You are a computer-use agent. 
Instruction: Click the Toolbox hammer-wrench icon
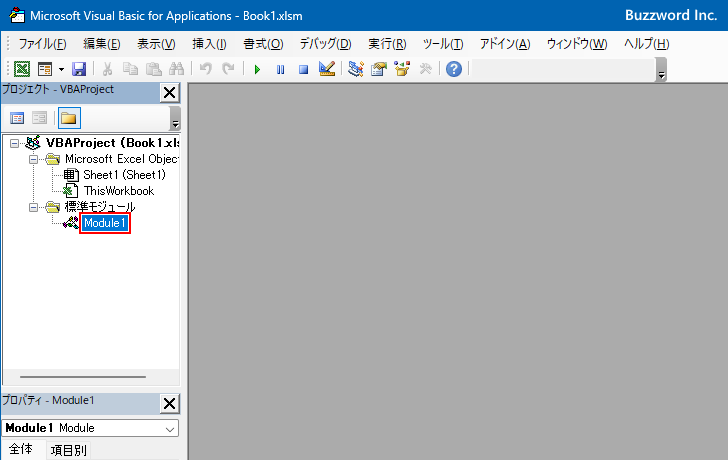click(x=425, y=69)
